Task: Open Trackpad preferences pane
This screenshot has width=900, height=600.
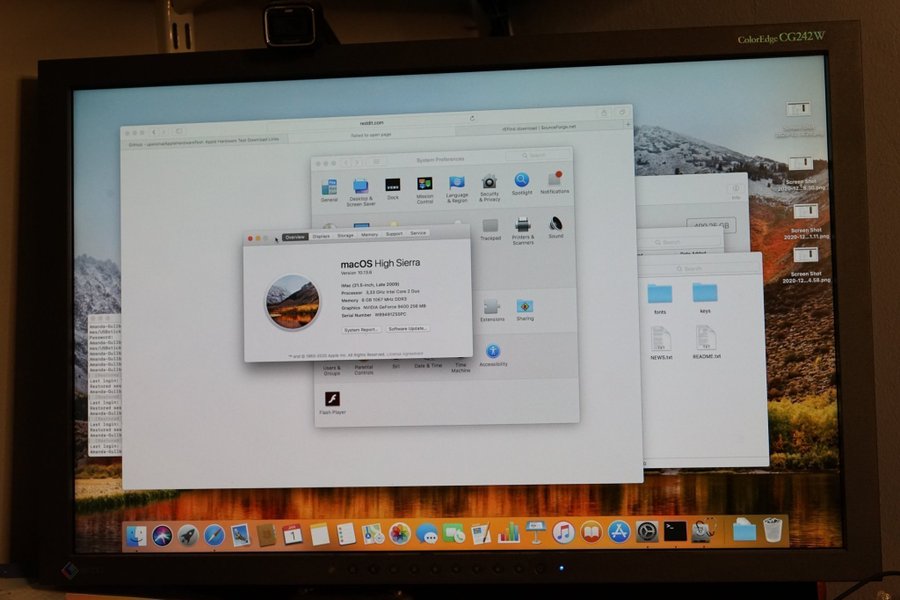Action: click(x=490, y=230)
